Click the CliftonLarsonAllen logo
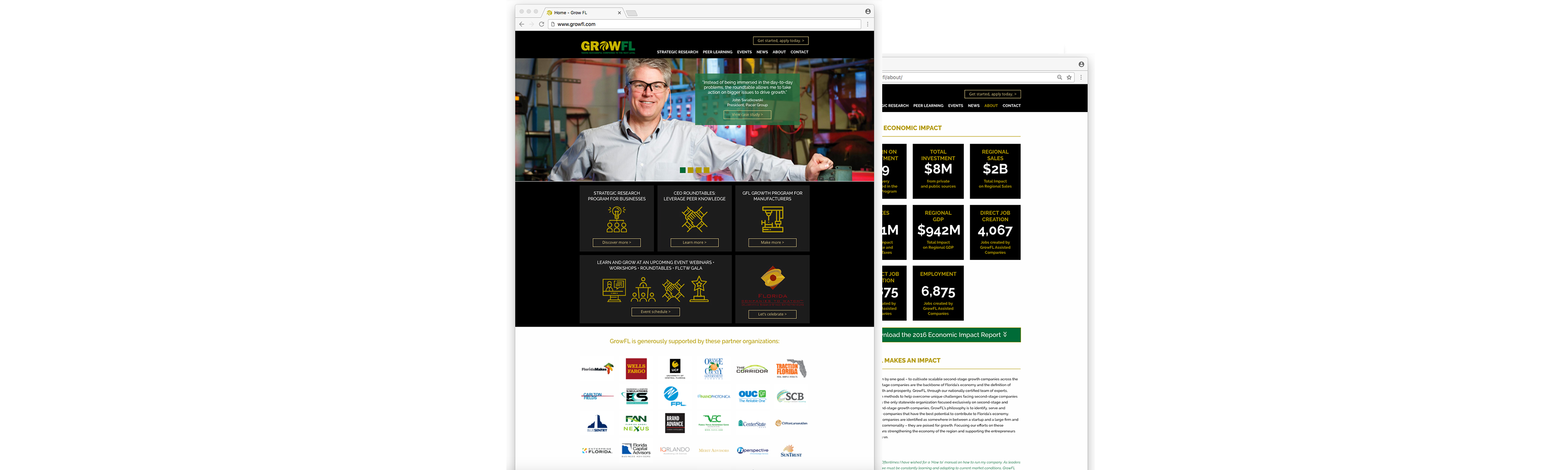This screenshot has height=470, width=1568. click(x=791, y=423)
